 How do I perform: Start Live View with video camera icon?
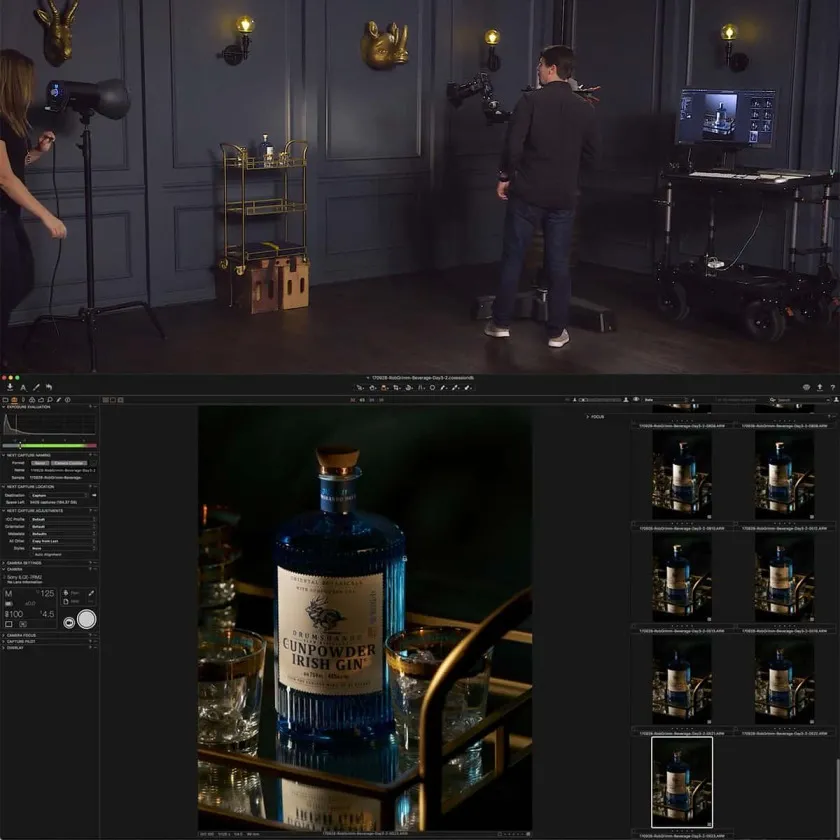tap(70, 622)
